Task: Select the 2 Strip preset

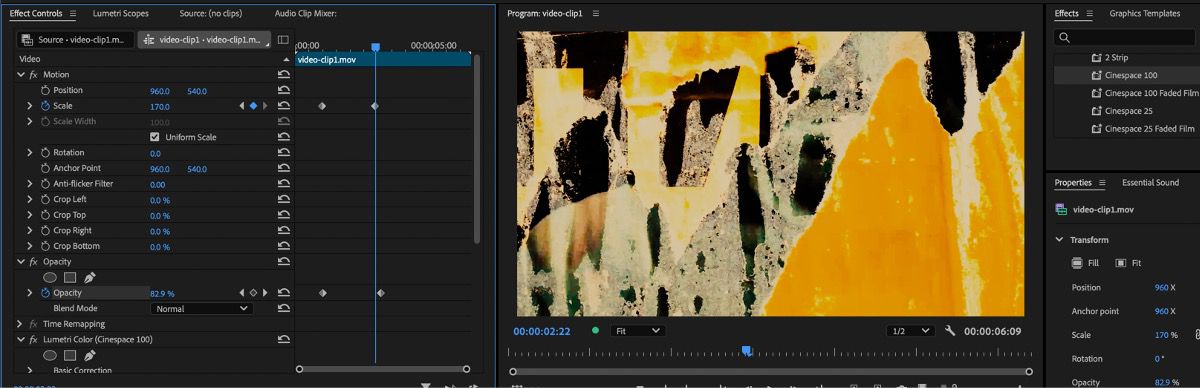Action: (x=1118, y=58)
